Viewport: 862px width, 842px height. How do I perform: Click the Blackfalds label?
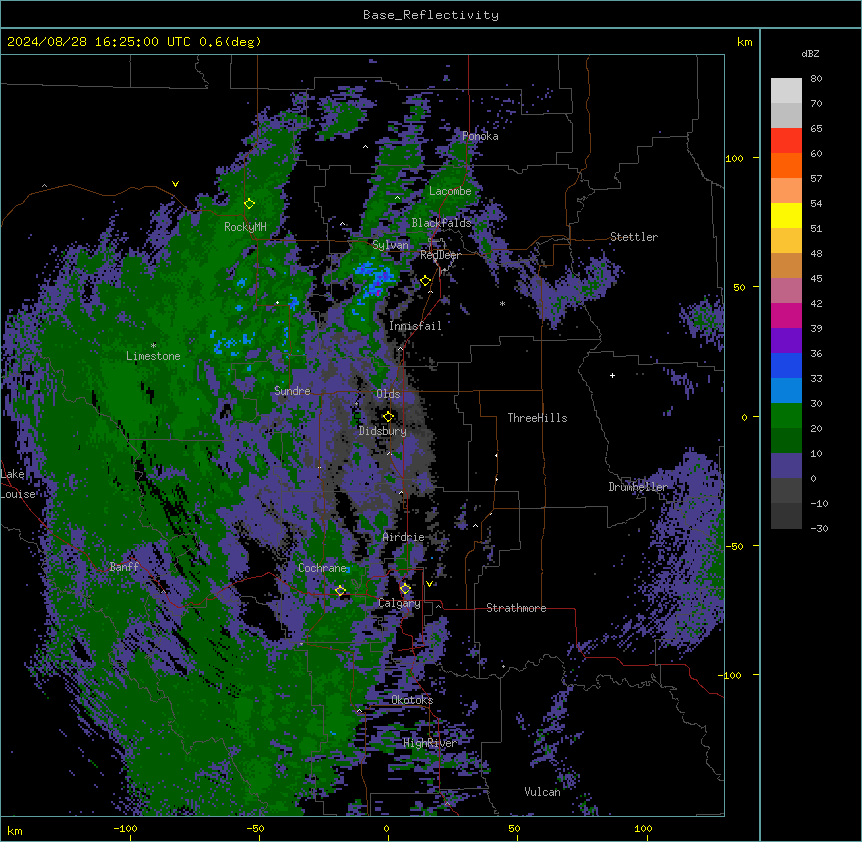(441, 223)
